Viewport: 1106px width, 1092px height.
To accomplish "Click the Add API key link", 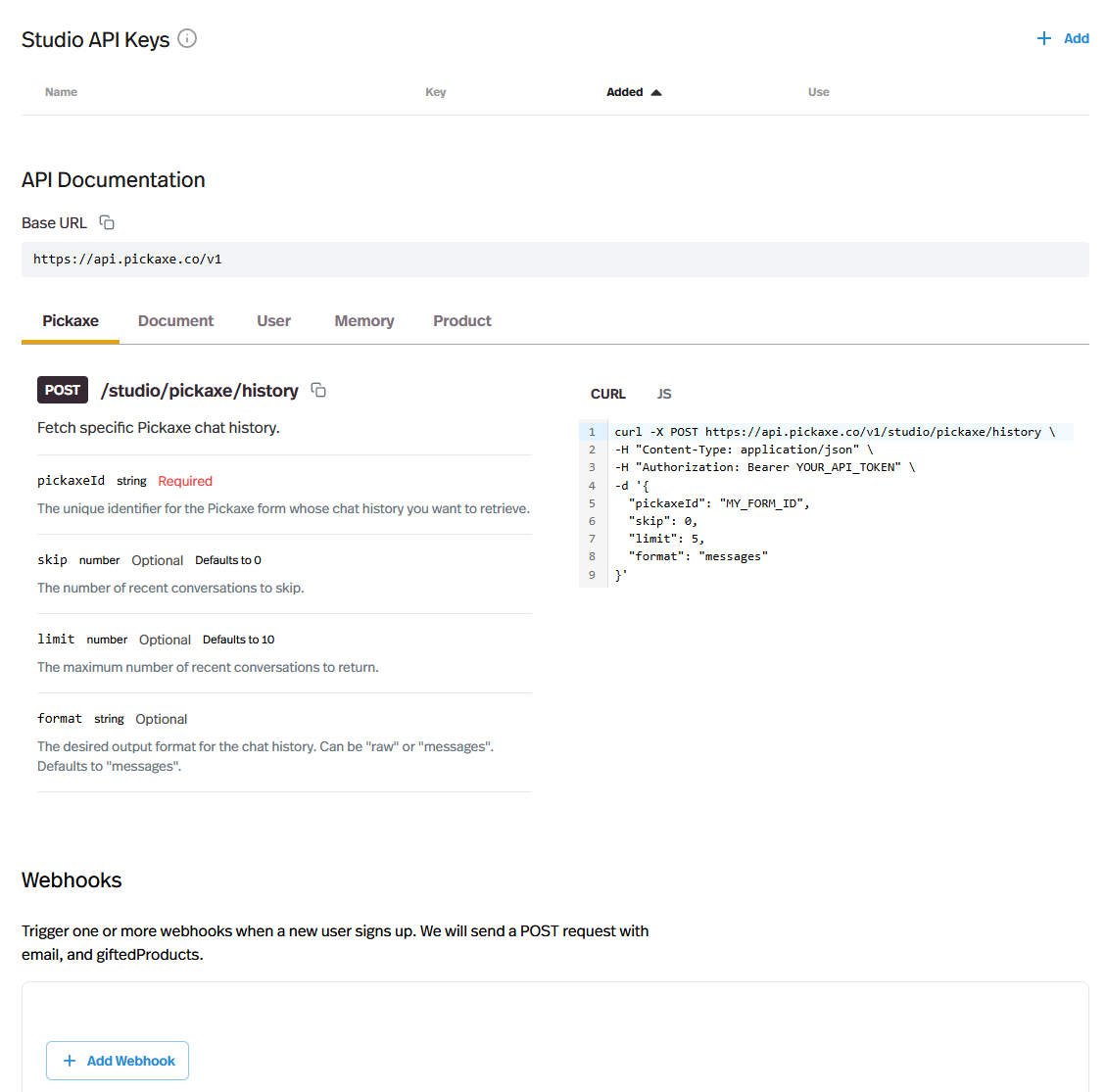I will (1076, 39).
